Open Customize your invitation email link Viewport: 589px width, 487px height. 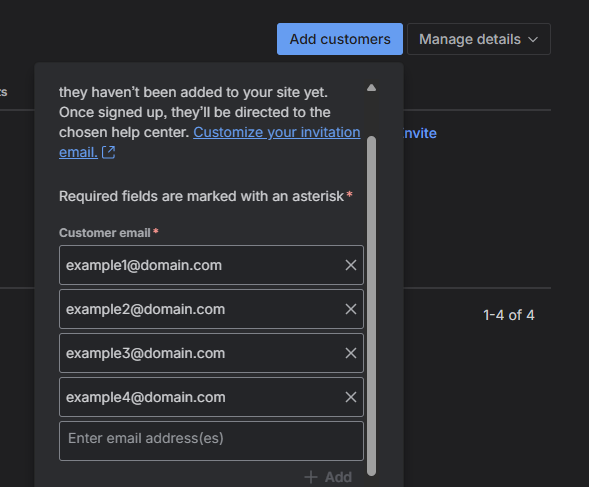click(x=277, y=133)
